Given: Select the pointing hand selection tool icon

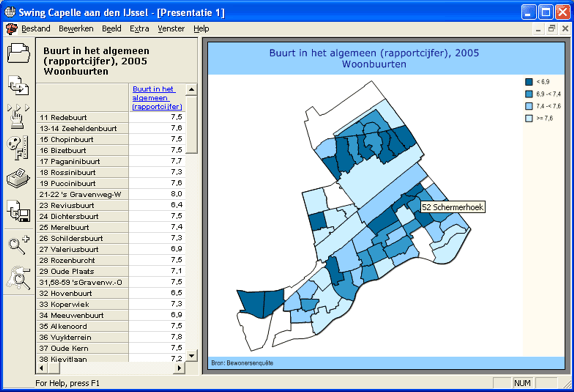Looking at the screenshot, I should coord(18,116).
